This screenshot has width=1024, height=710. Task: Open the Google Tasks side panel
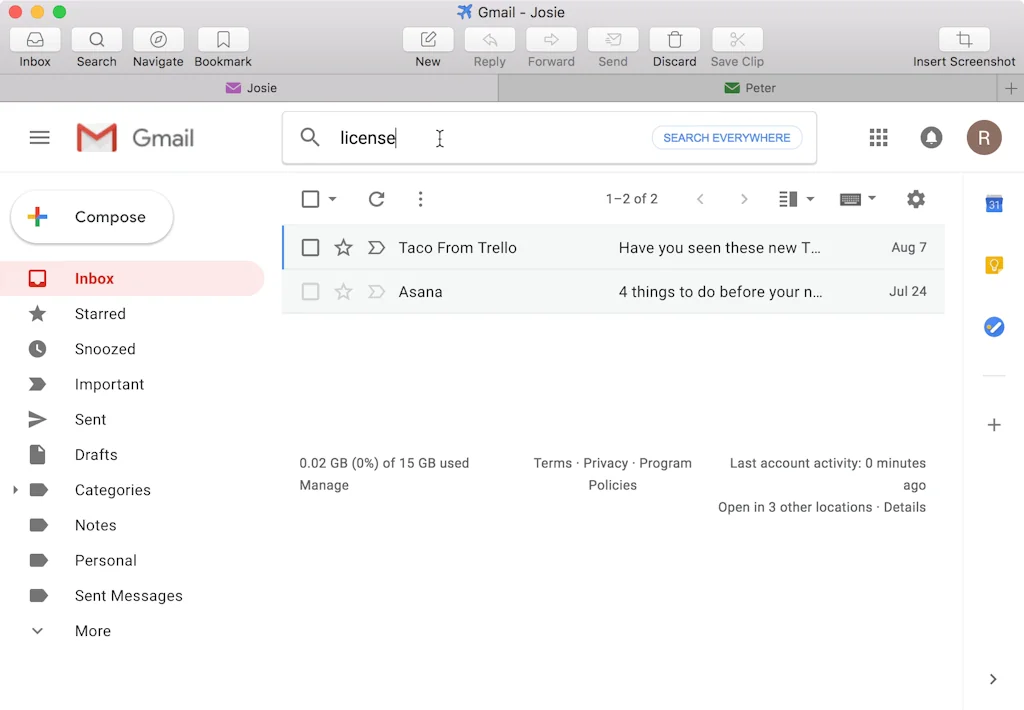994,326
